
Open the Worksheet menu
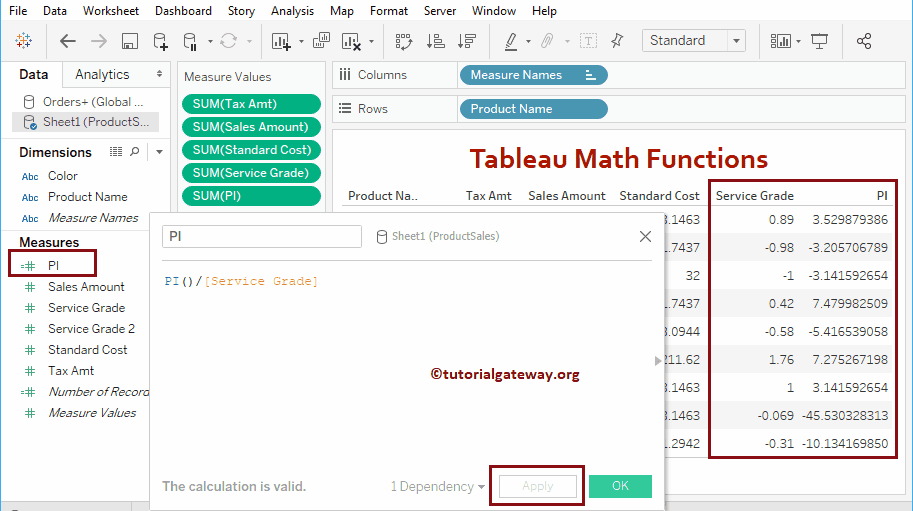111,10
